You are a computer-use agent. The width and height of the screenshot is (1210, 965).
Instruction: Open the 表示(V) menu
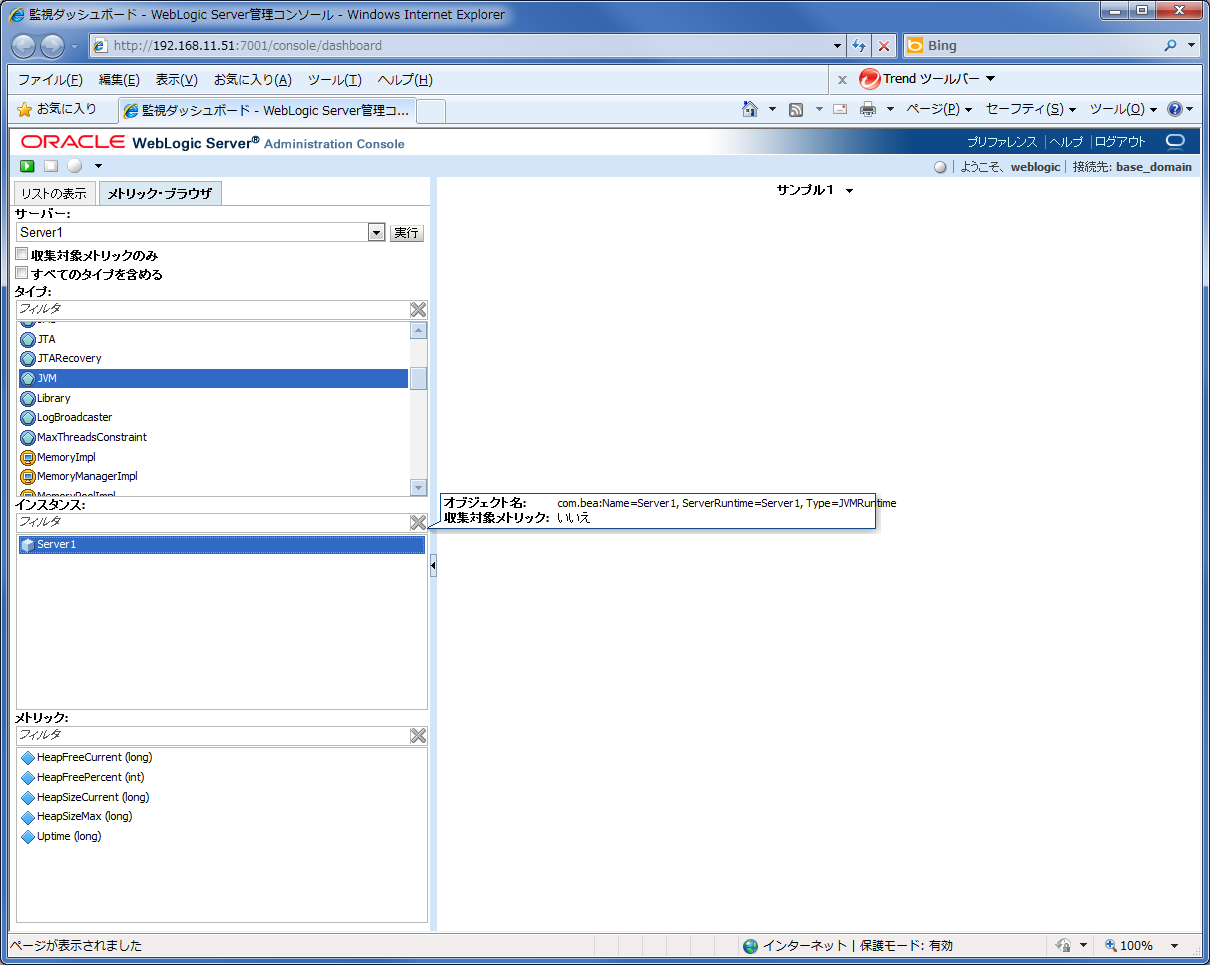(176, 80)
